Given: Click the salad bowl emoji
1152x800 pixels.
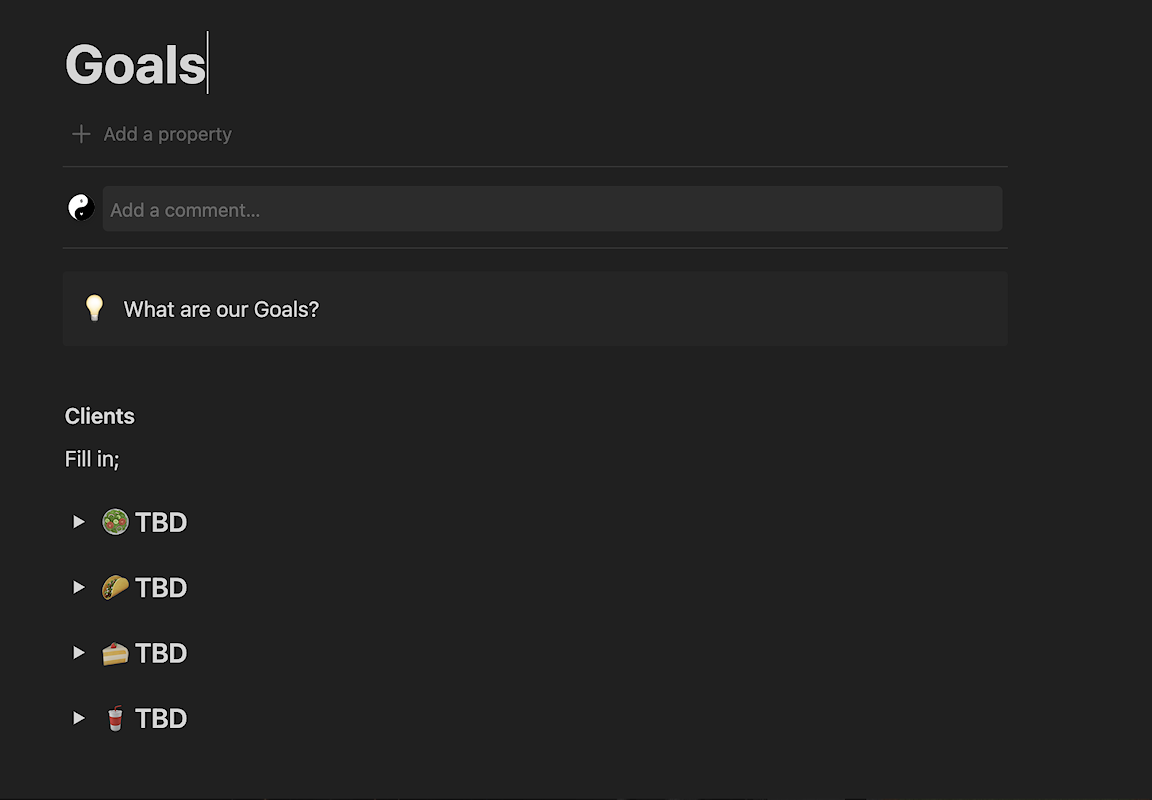Looking at the screenshot, I should pyautogui.click(x=115, y=522).
